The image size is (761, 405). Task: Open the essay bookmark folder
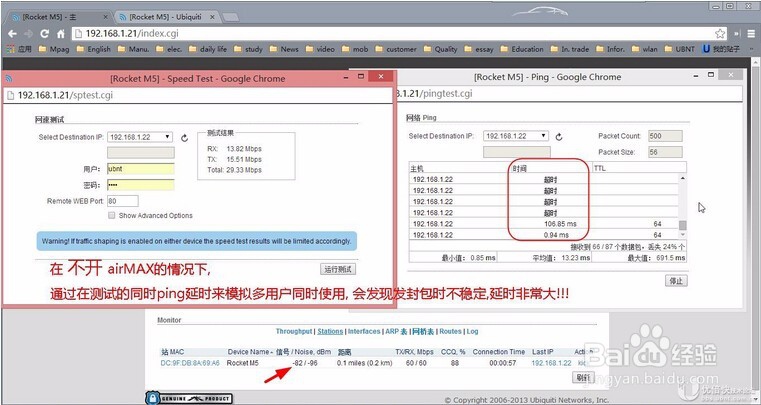tap(479, 49)
